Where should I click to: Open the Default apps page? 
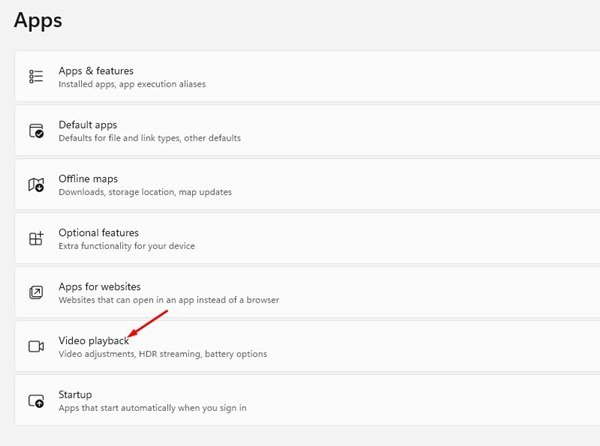click(x=307, y=130)
